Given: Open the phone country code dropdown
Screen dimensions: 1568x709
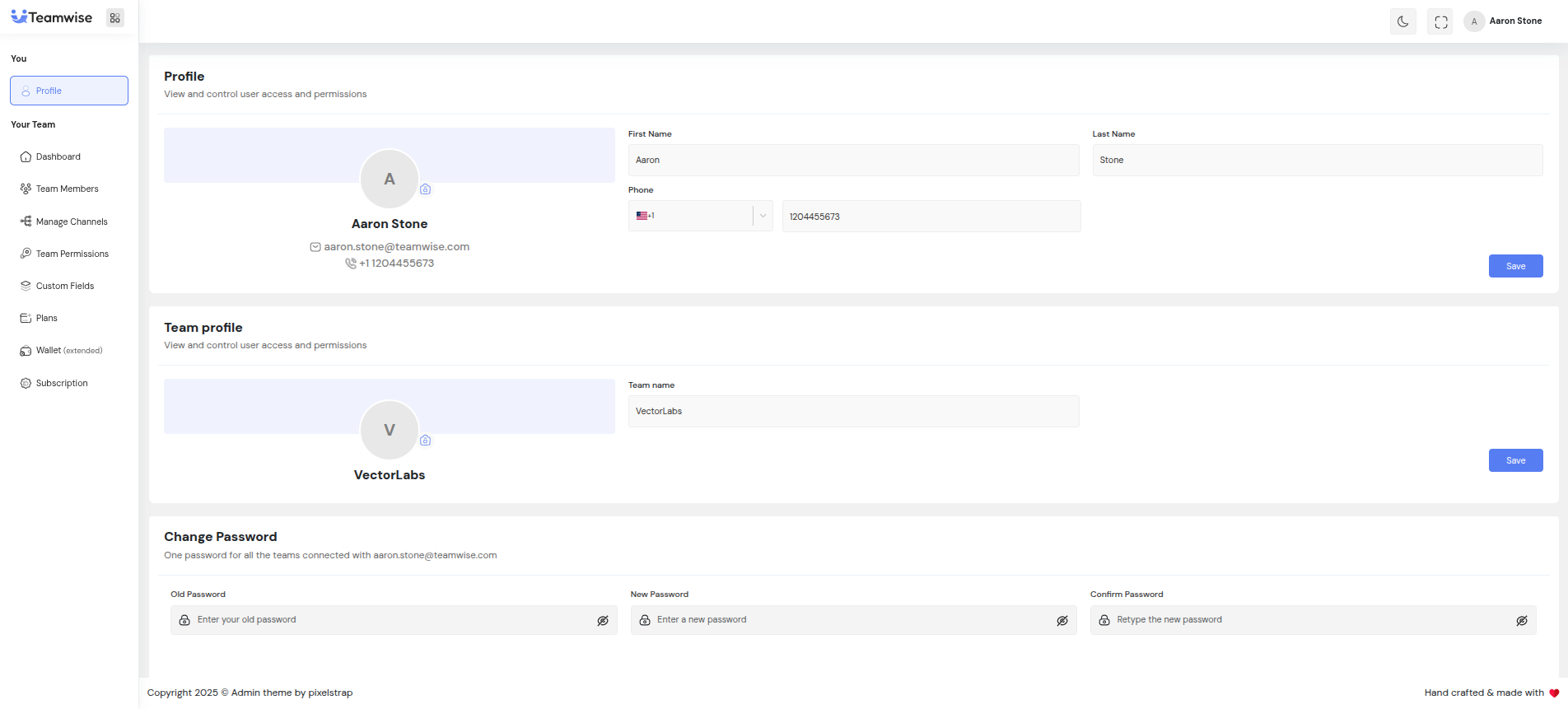Looking at the screenshot, I should 763,216.
